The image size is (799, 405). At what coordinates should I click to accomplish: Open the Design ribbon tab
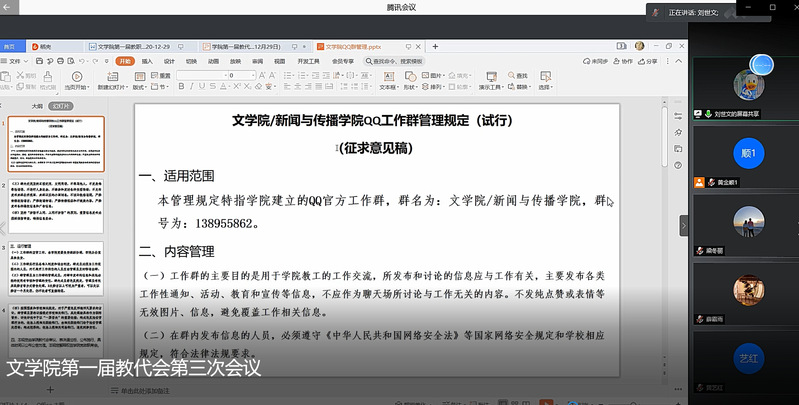coord(169,61)
